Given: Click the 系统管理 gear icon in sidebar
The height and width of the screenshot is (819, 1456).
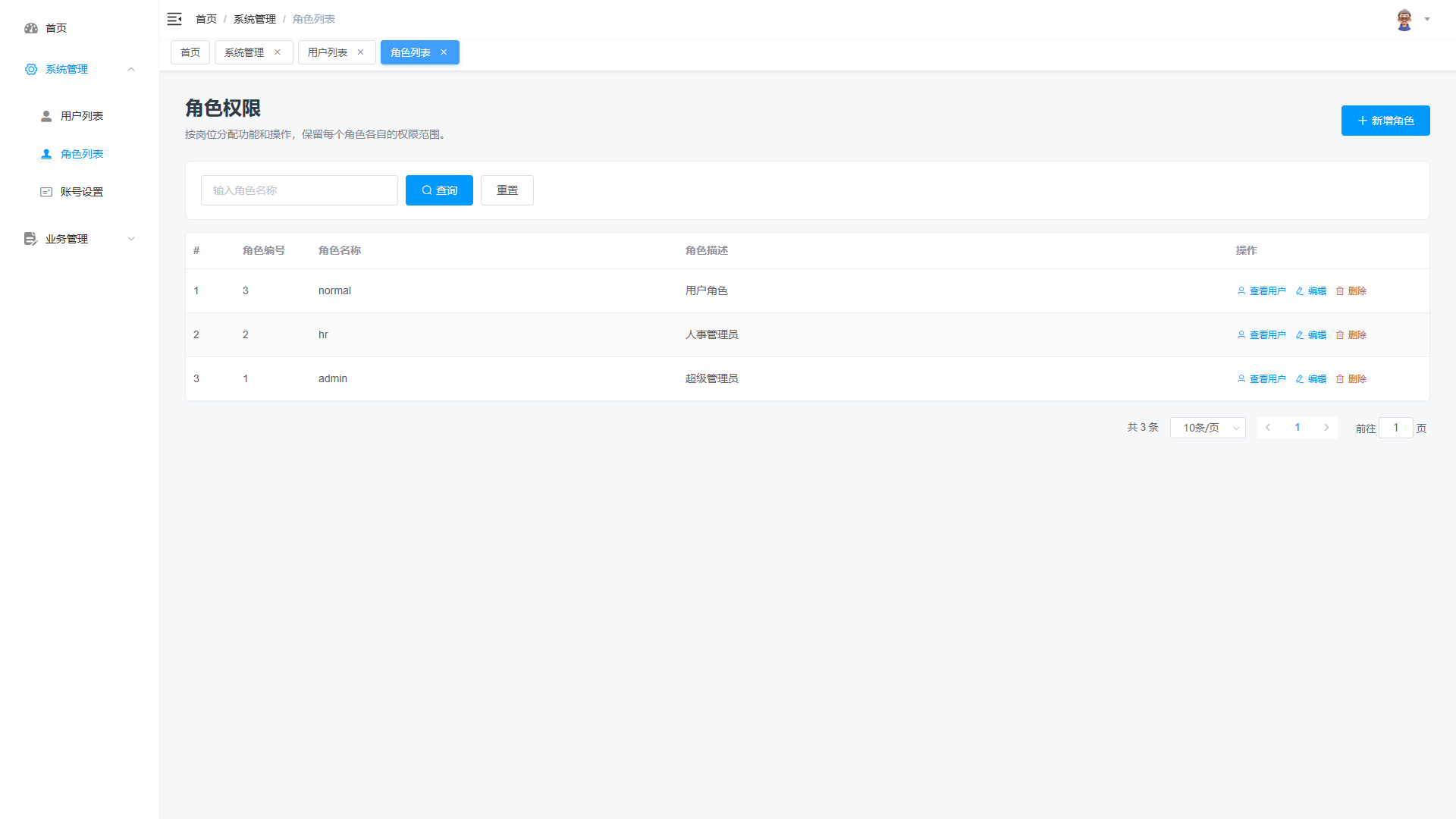Looking at the screenshot, I should pos(31,69).
